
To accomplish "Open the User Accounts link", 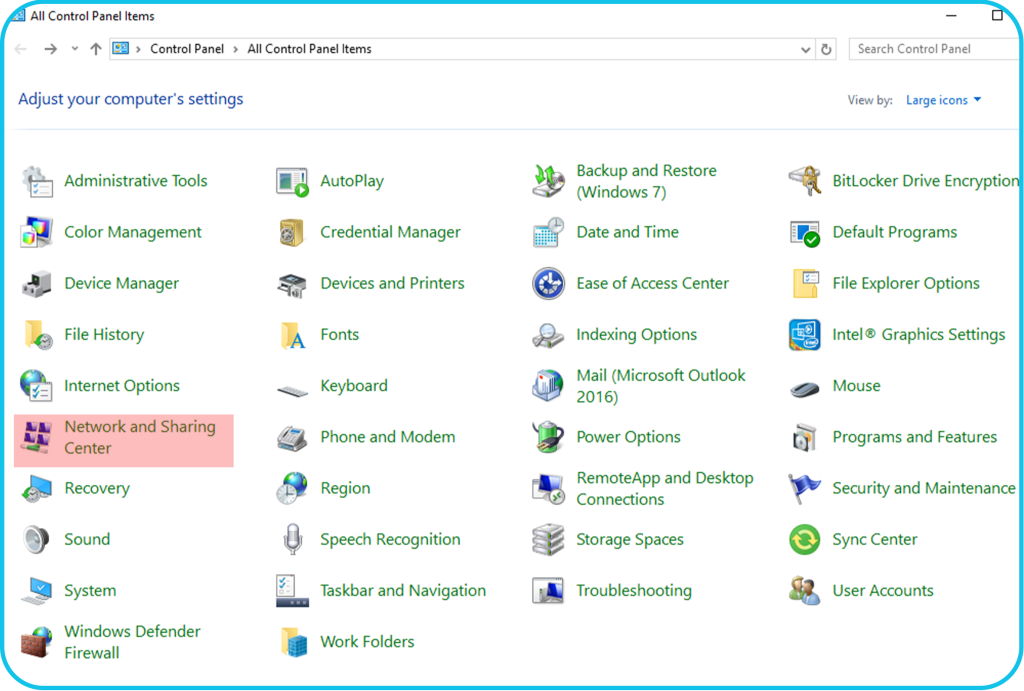I will point(883,591).
